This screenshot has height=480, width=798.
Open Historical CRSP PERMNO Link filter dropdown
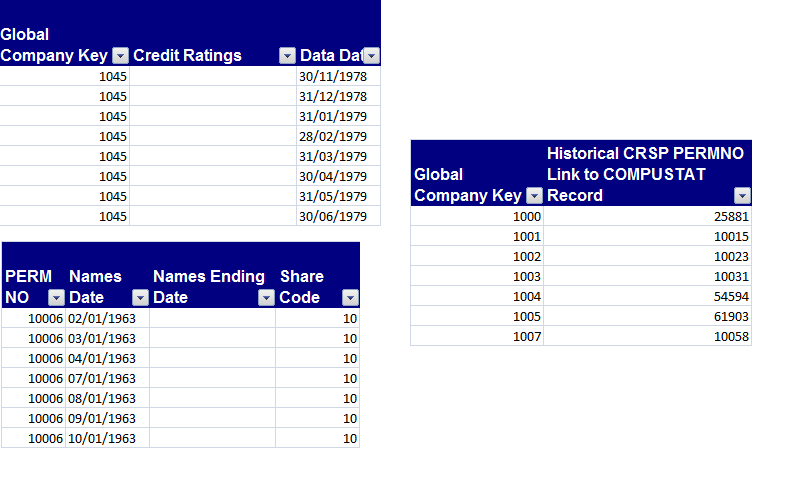click(742, 195)
